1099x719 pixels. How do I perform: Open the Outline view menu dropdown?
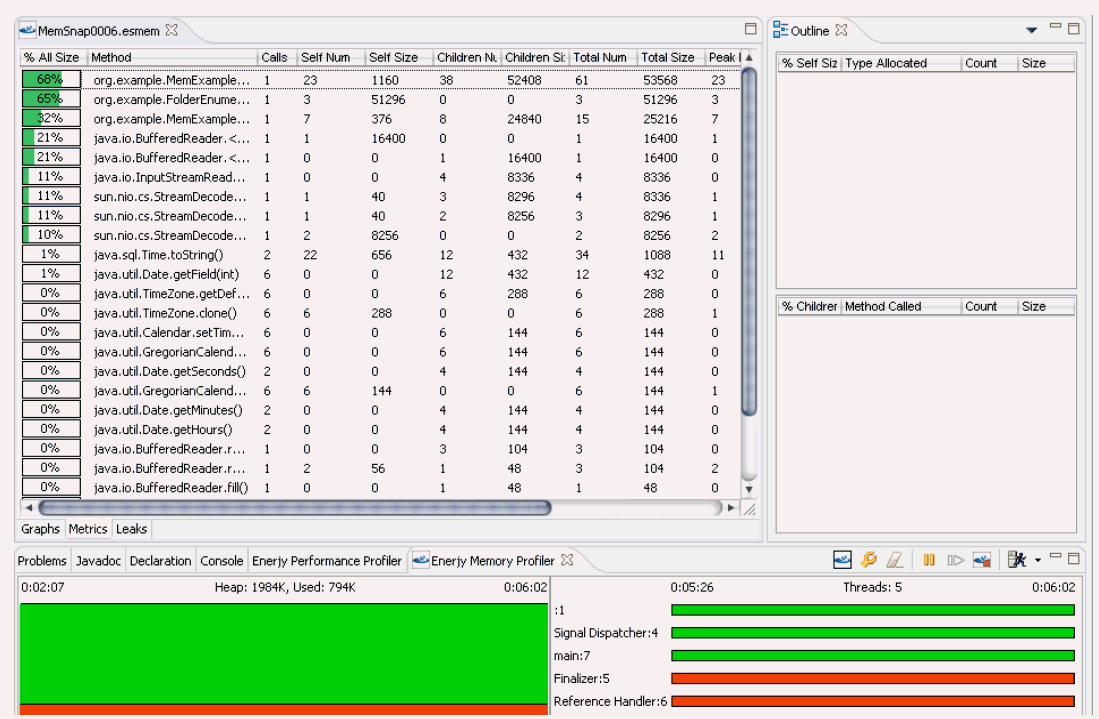click(1031, 31)
